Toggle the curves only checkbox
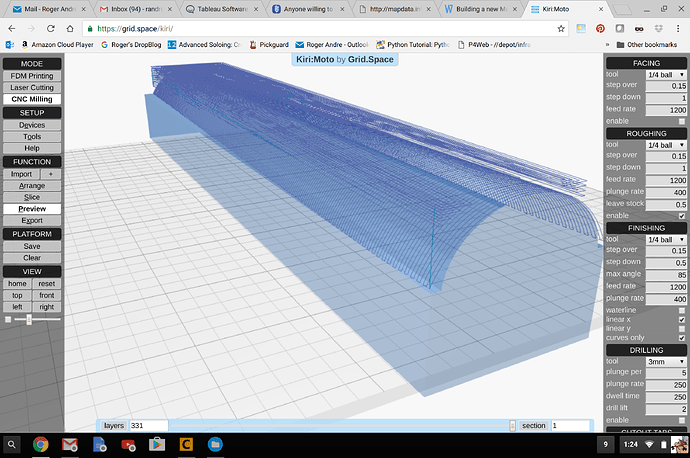The image size is (690, 458). point(682,338)
